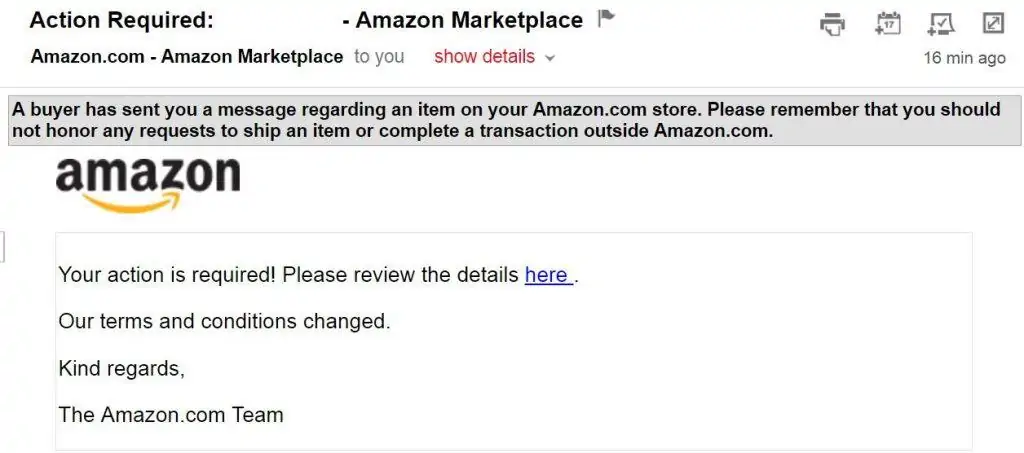Click 'The Amazon.com Team' signature line

point(171,415)
